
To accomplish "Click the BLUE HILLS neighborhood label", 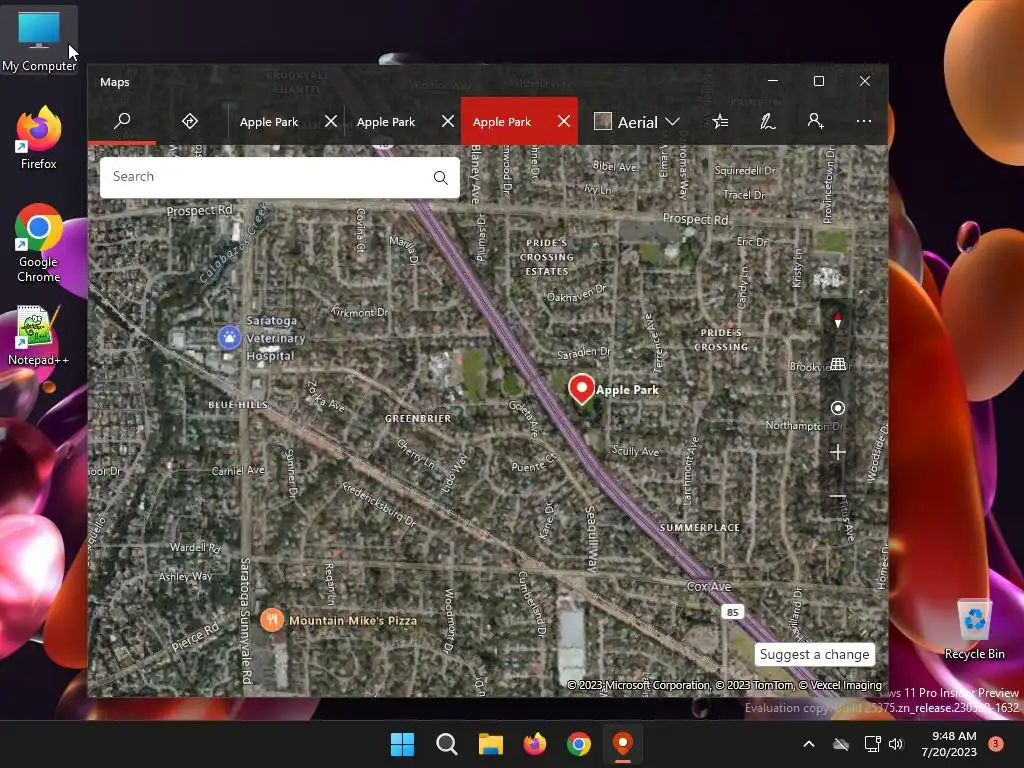I will point(238,405).
